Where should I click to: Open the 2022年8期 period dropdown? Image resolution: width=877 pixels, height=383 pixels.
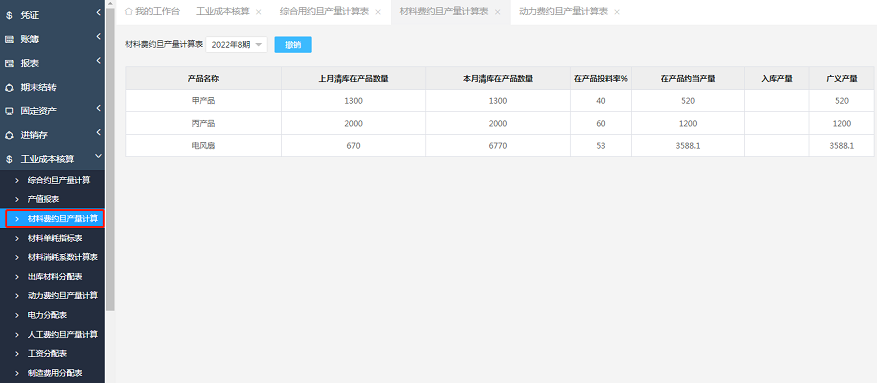pos(237,45)
